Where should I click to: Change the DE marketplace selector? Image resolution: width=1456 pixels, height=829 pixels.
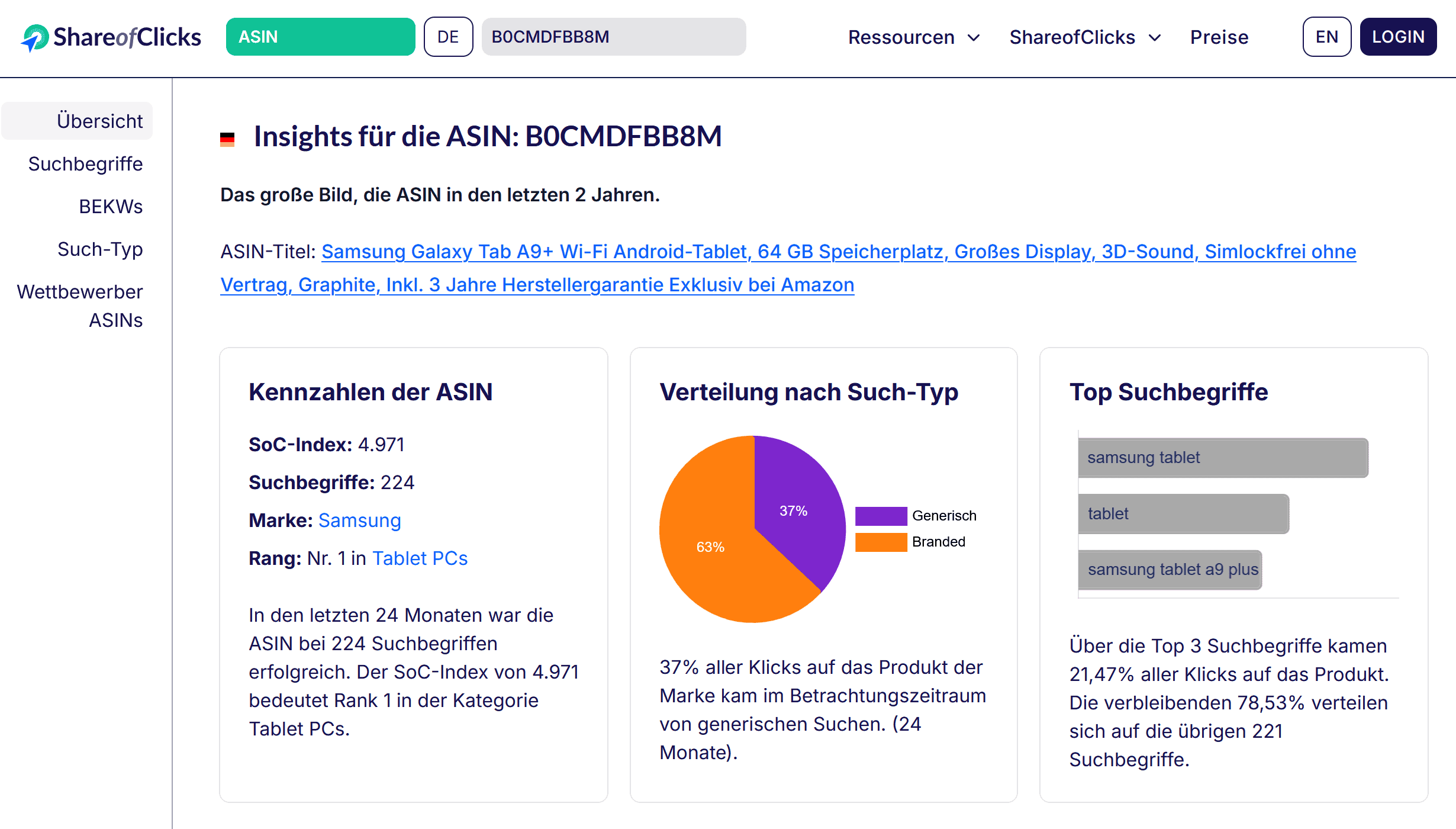click(448, 37)
